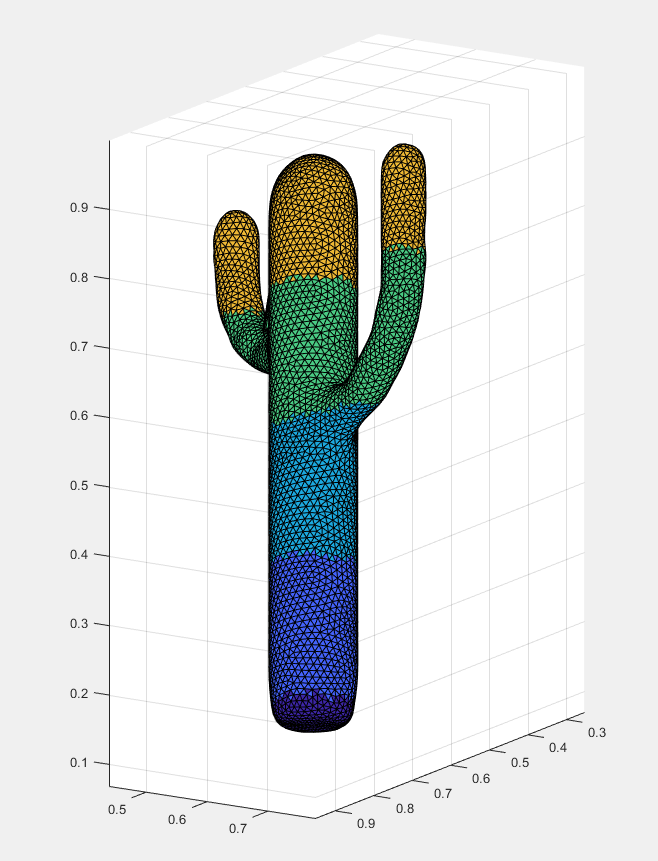Screen dimensions: 658x861
Task: Select the 0.7 label on bottom-right axis
Action: click(443, 794)
